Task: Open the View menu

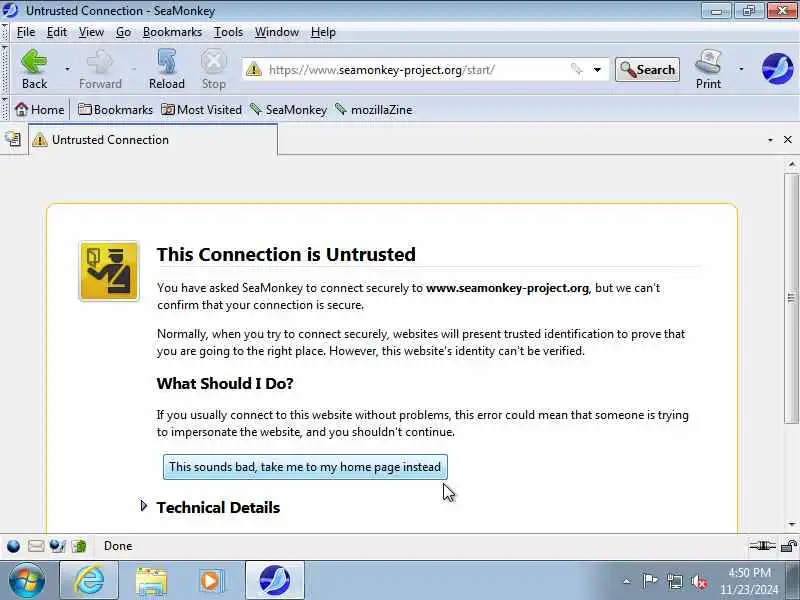Action: pos(91,32)
